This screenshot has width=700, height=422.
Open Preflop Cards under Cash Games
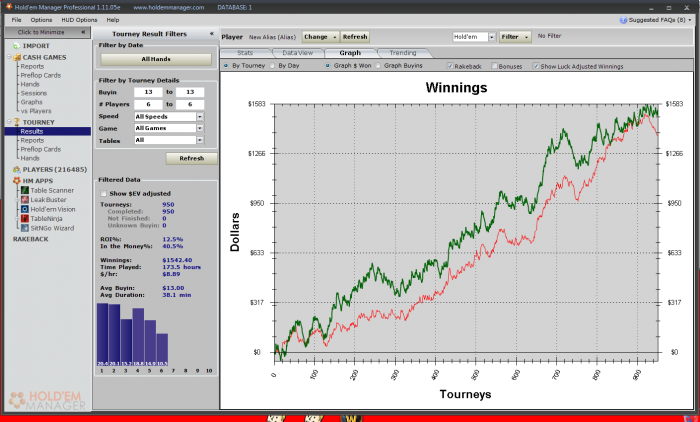pyautogui.click(x=41, y=75)
